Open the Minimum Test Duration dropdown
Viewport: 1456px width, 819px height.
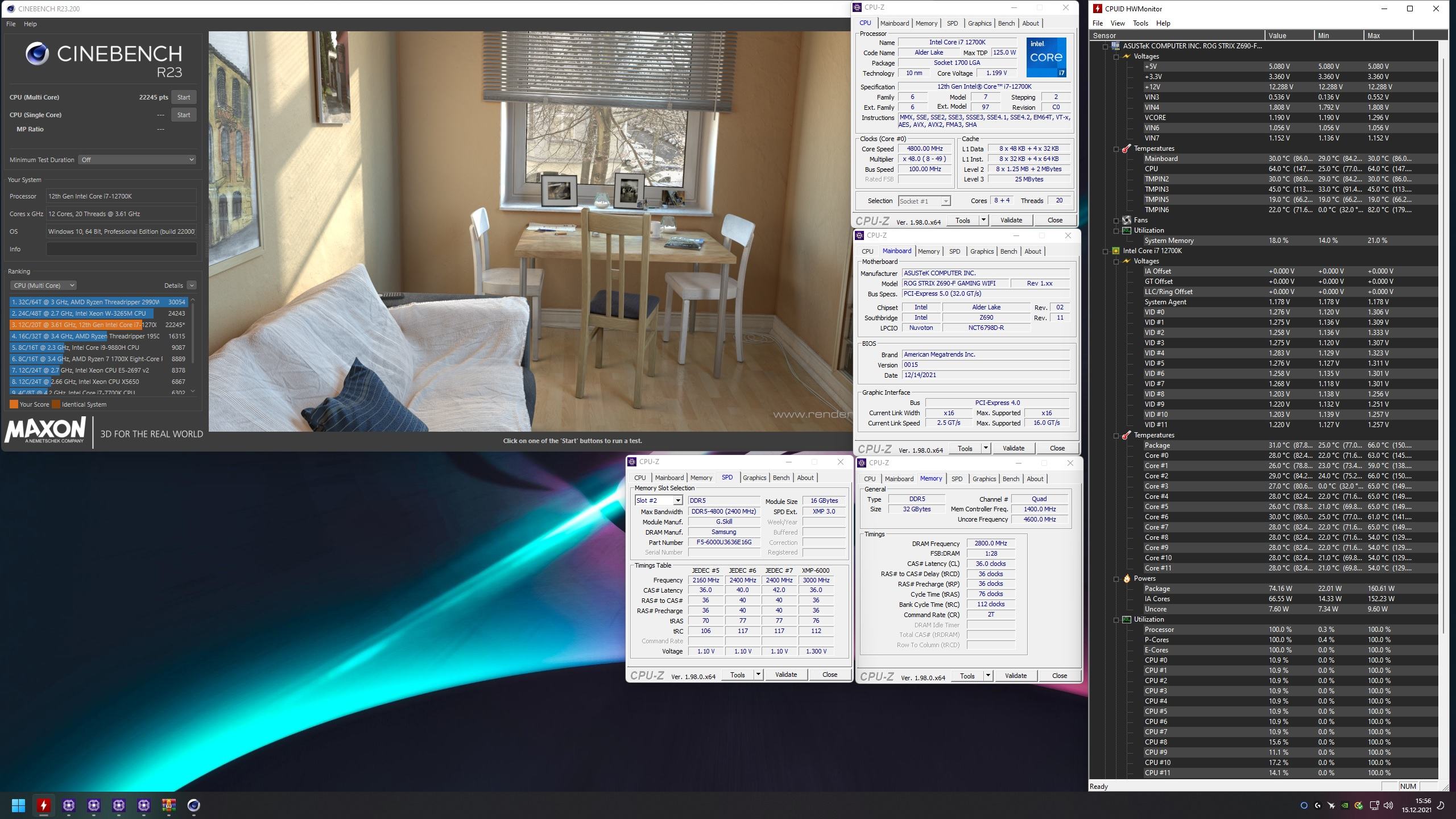(137, 160)
